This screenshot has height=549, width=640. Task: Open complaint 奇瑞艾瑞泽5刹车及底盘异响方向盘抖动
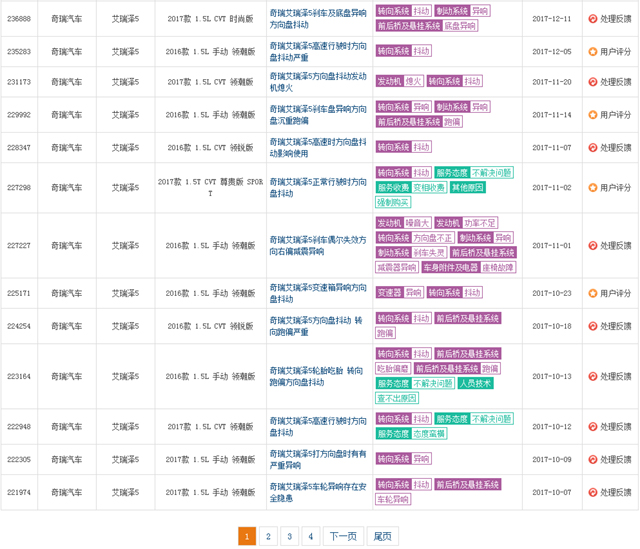click(318, 19)
